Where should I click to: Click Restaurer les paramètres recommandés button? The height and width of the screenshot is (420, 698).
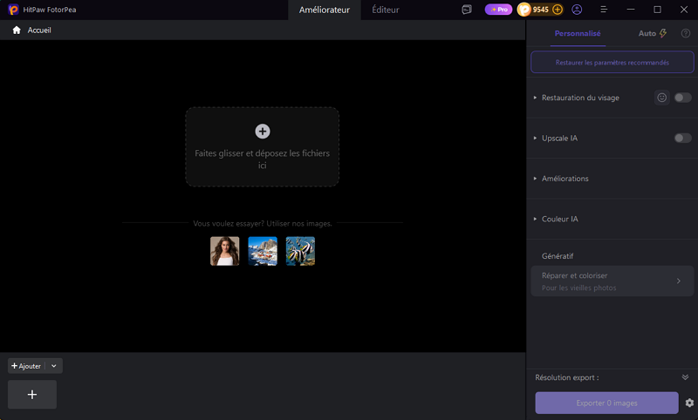pos(612,62)
